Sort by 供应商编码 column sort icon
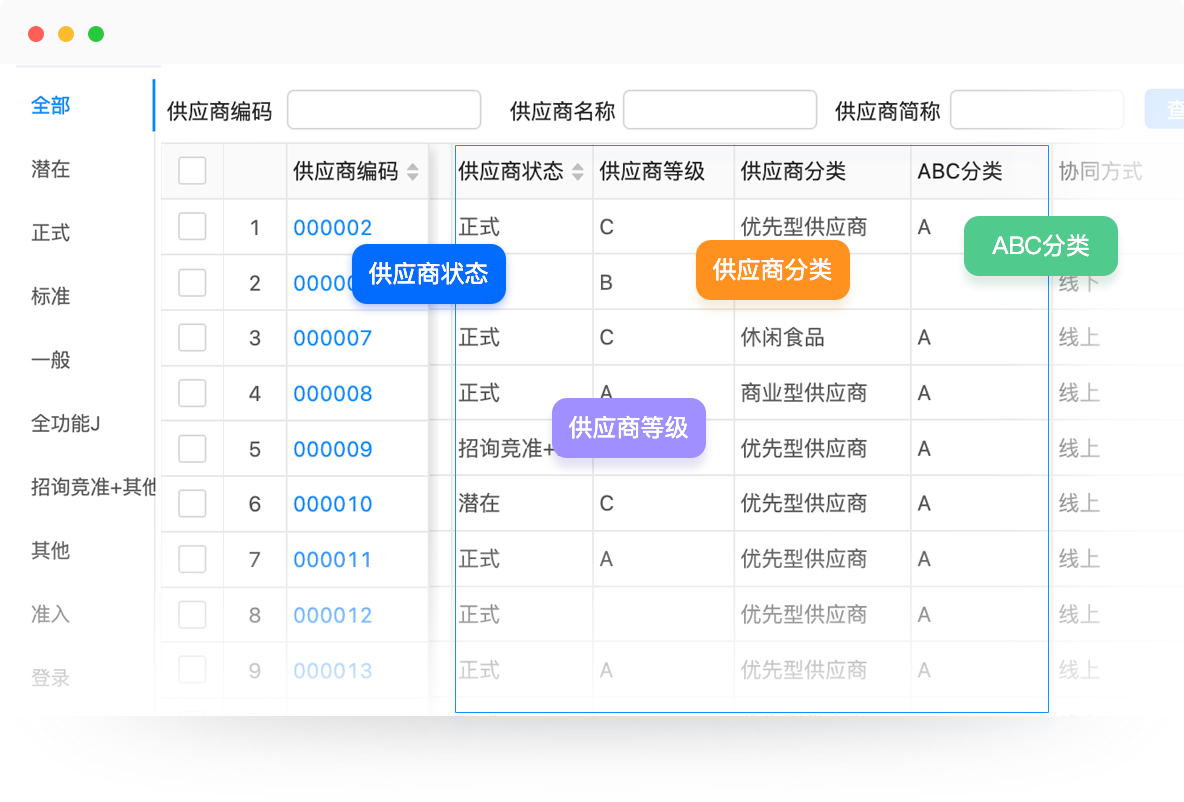 click(x=413, y=172)
